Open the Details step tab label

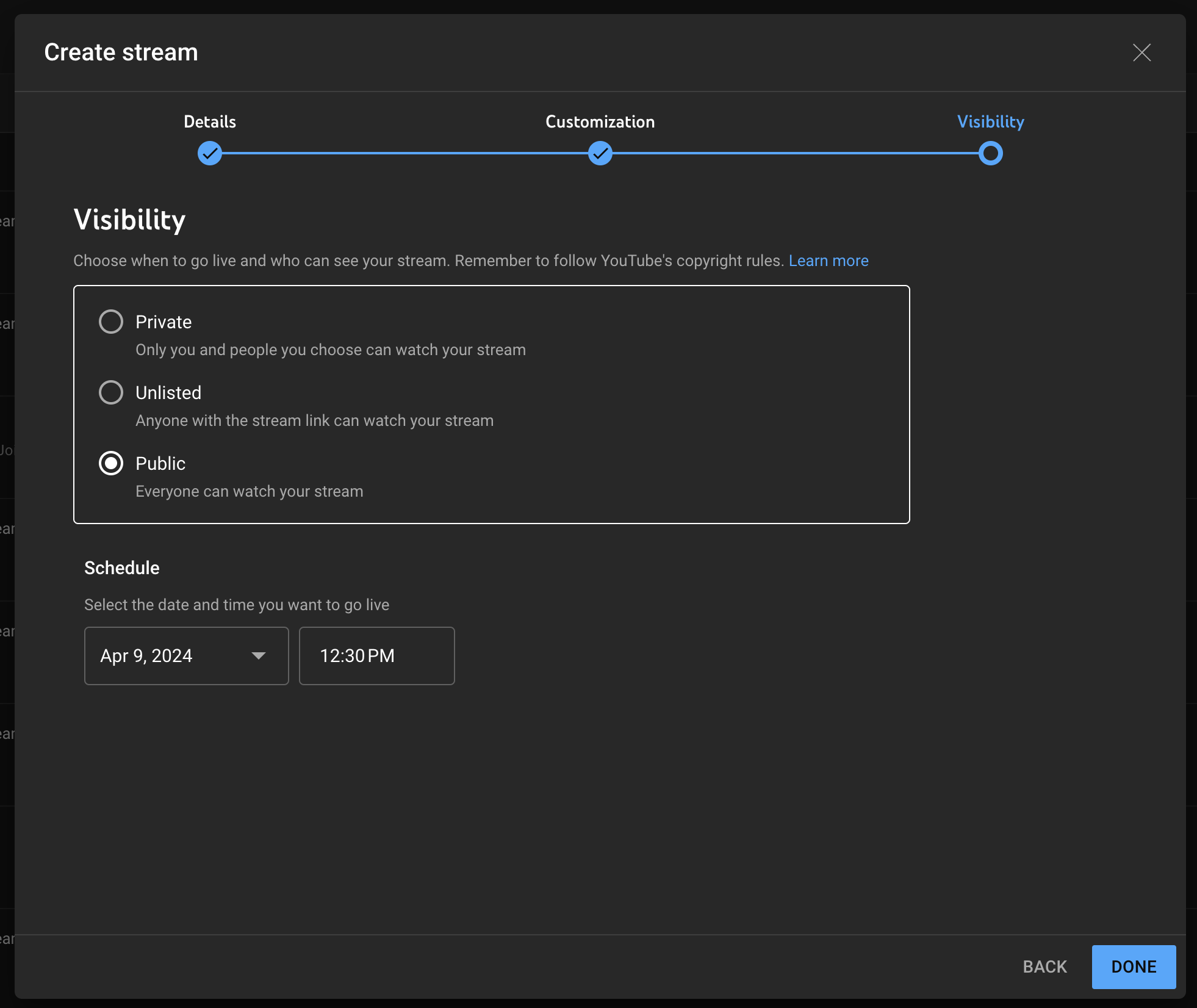coord(210,121)
